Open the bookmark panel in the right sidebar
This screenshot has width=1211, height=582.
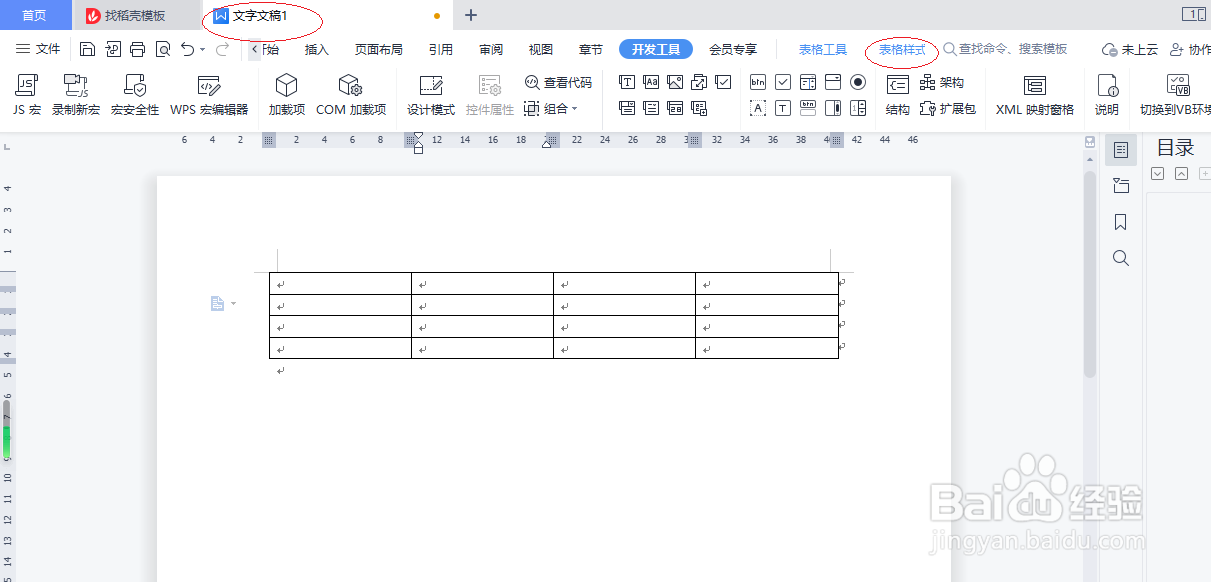coord(1120,222)
